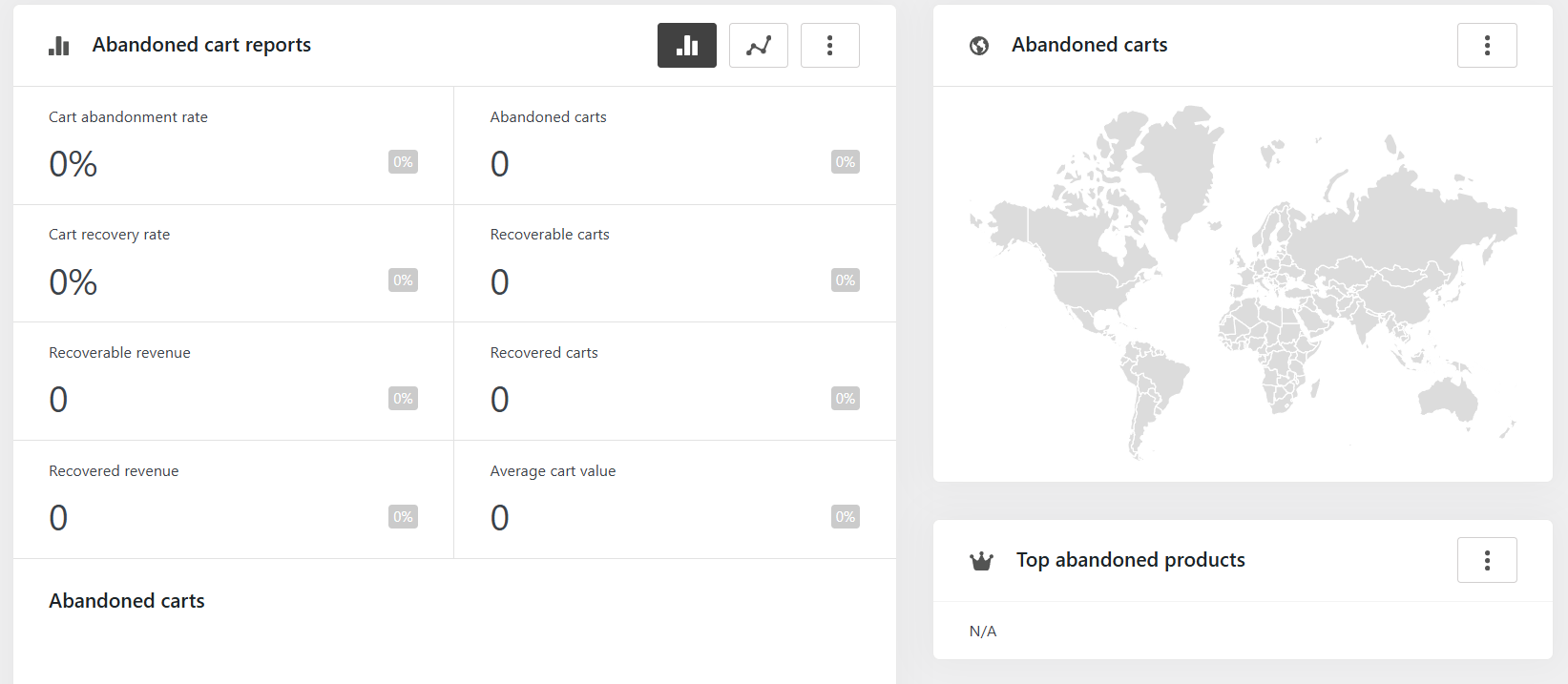The width and height of the screenshot is (1568, 684).
Task: Open Abandoned cart reports options menu
Action: pyautogui.click(x=829, y=46)
